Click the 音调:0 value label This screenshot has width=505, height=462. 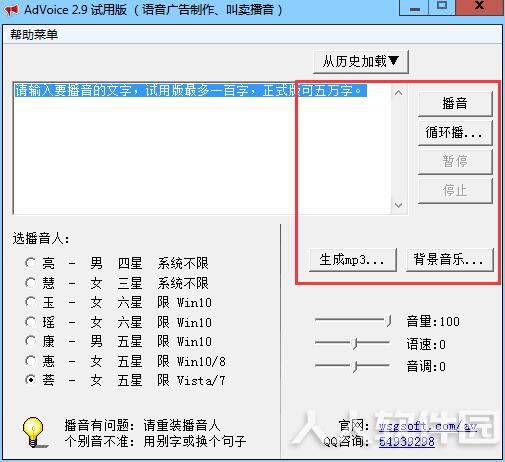click(x=426, y=367)
